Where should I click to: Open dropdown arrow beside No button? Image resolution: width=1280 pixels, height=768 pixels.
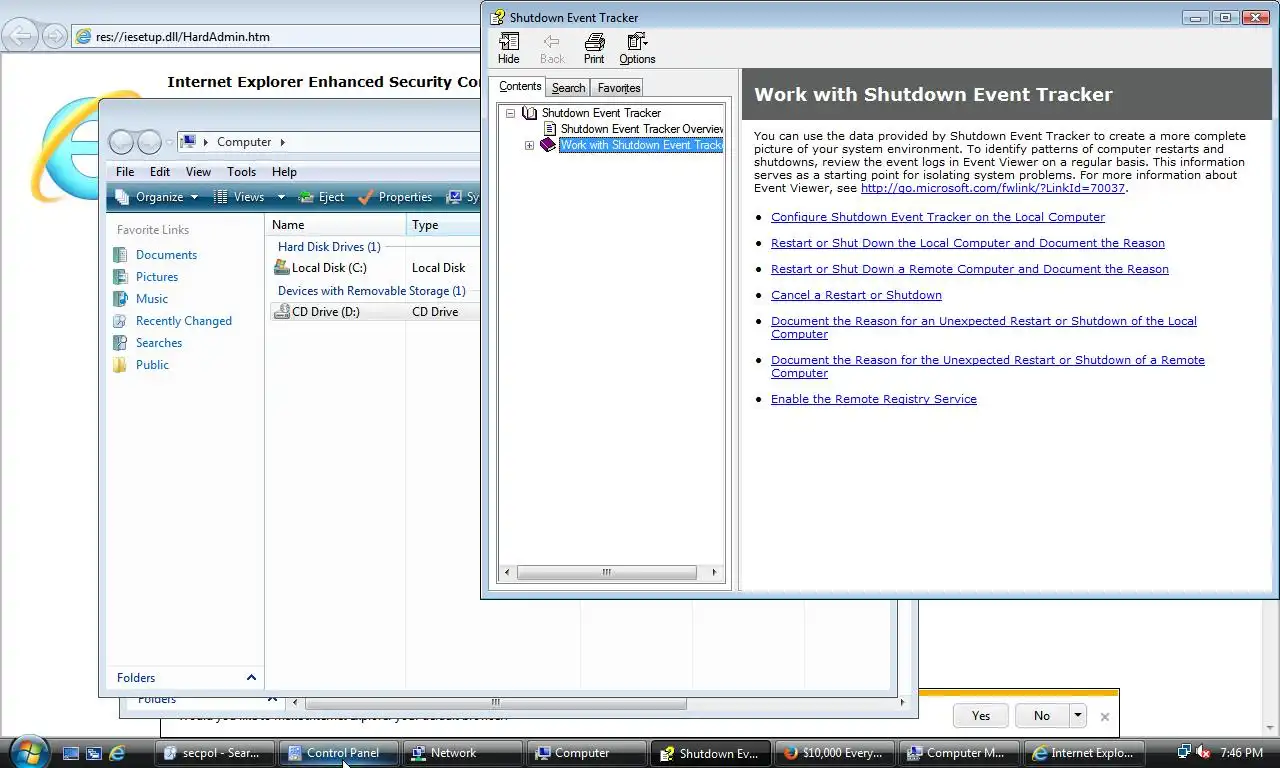click(x=1077, y=716)
